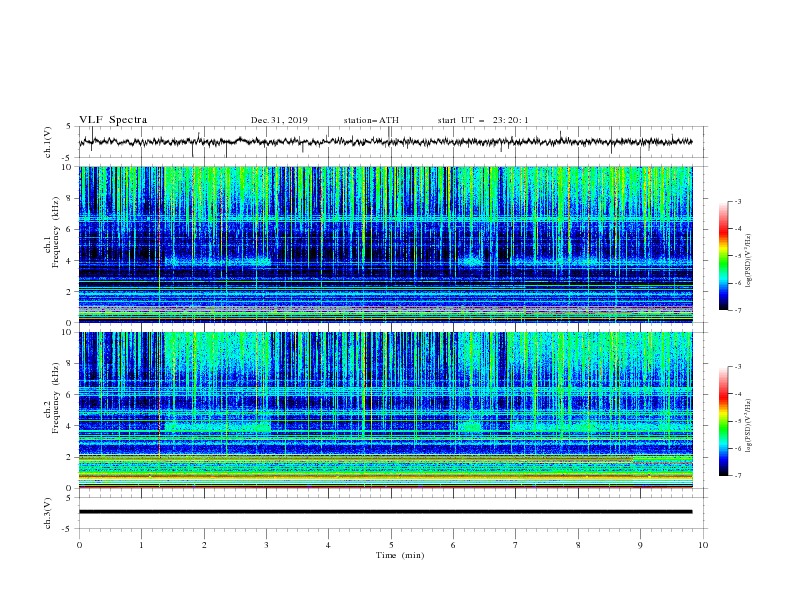Click the ch.1 spectrogram color scale bar

click(x=724, y=256)
